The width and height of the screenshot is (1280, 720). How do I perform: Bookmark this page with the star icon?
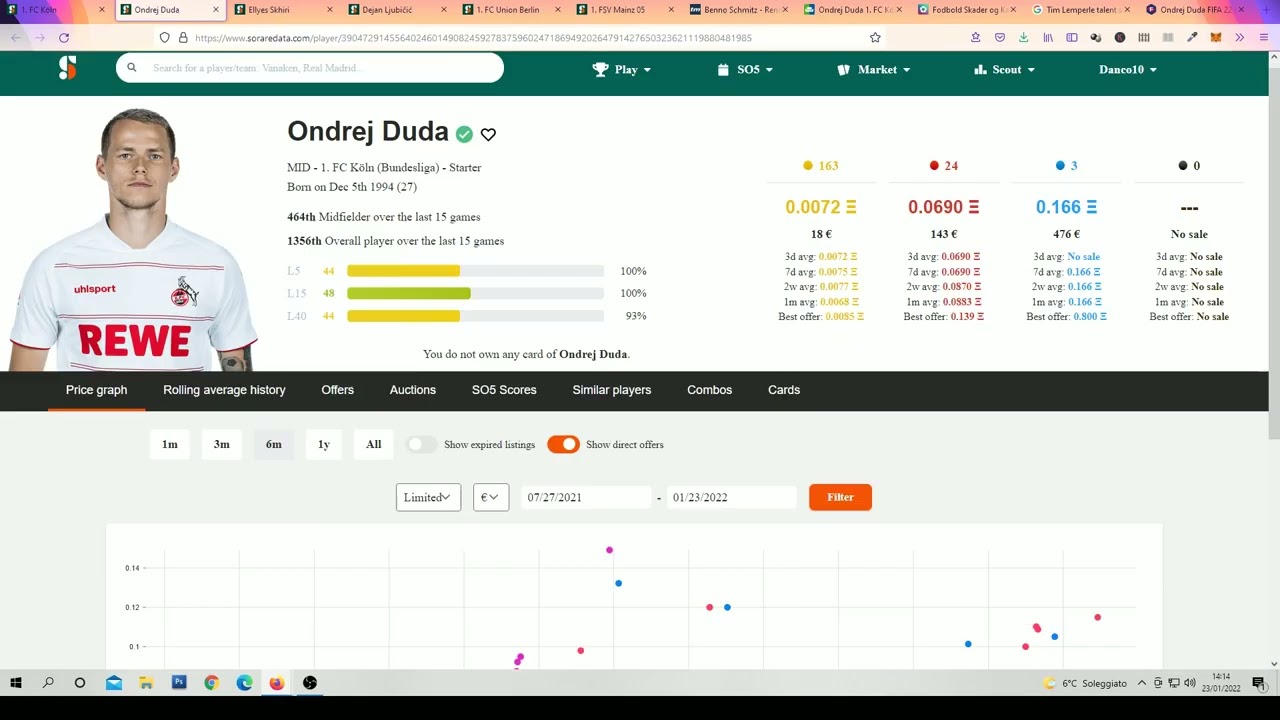[x=875, y=37]
